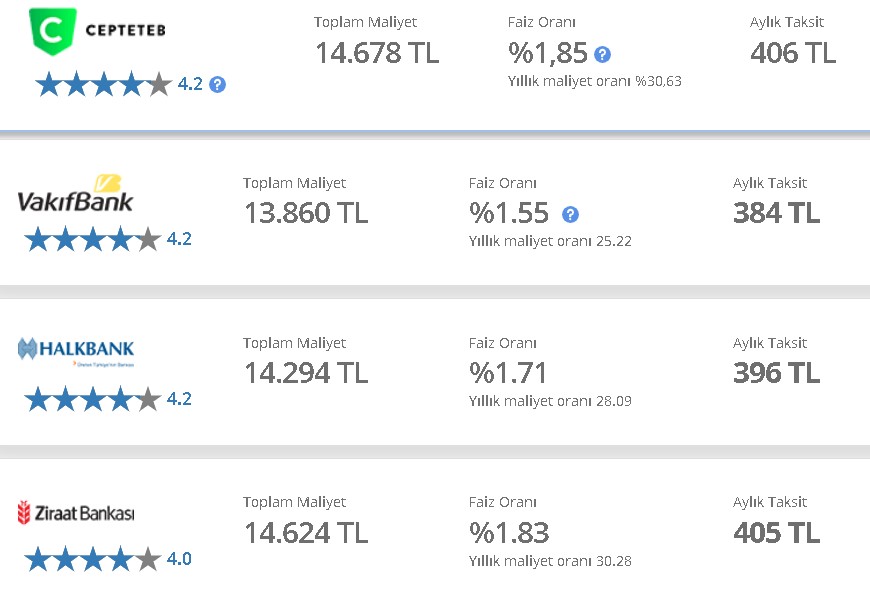870x592 pixels.
Task: Click Ziraat's 14.624 TL total cost
Action: (306, 533)
